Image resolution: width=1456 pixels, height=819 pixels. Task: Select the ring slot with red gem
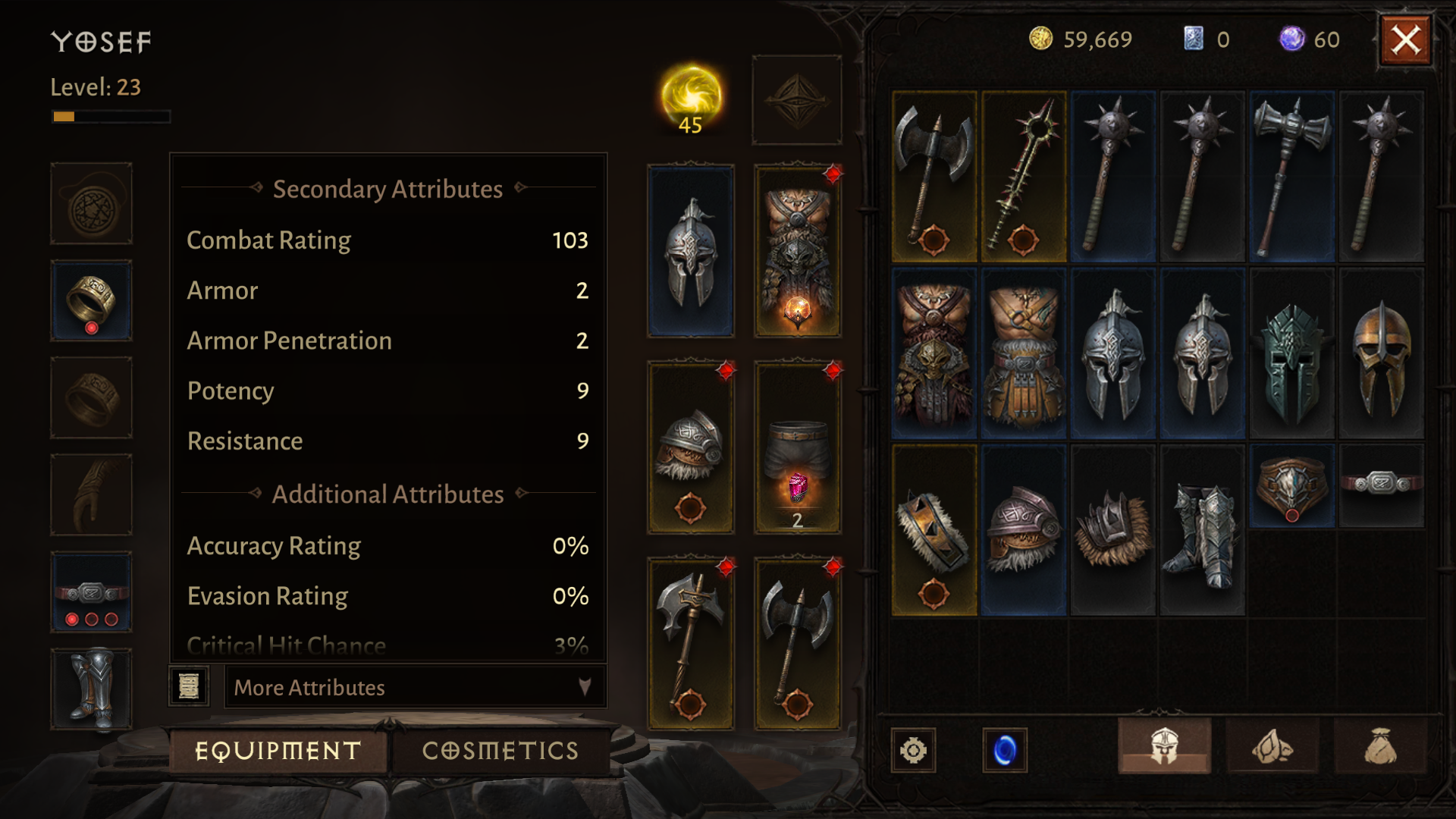click(x=91, y=300)
